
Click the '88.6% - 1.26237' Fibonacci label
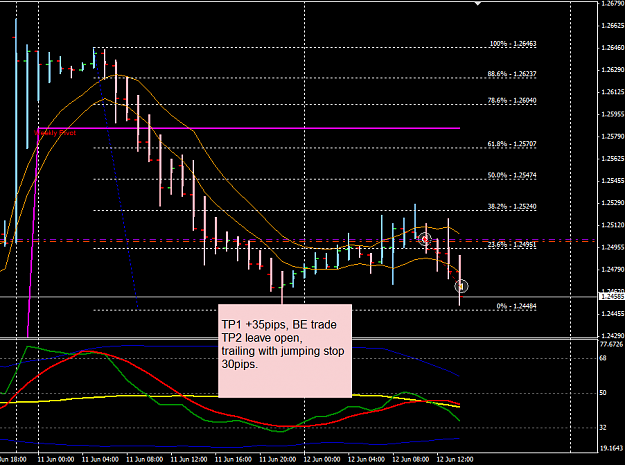512,74
